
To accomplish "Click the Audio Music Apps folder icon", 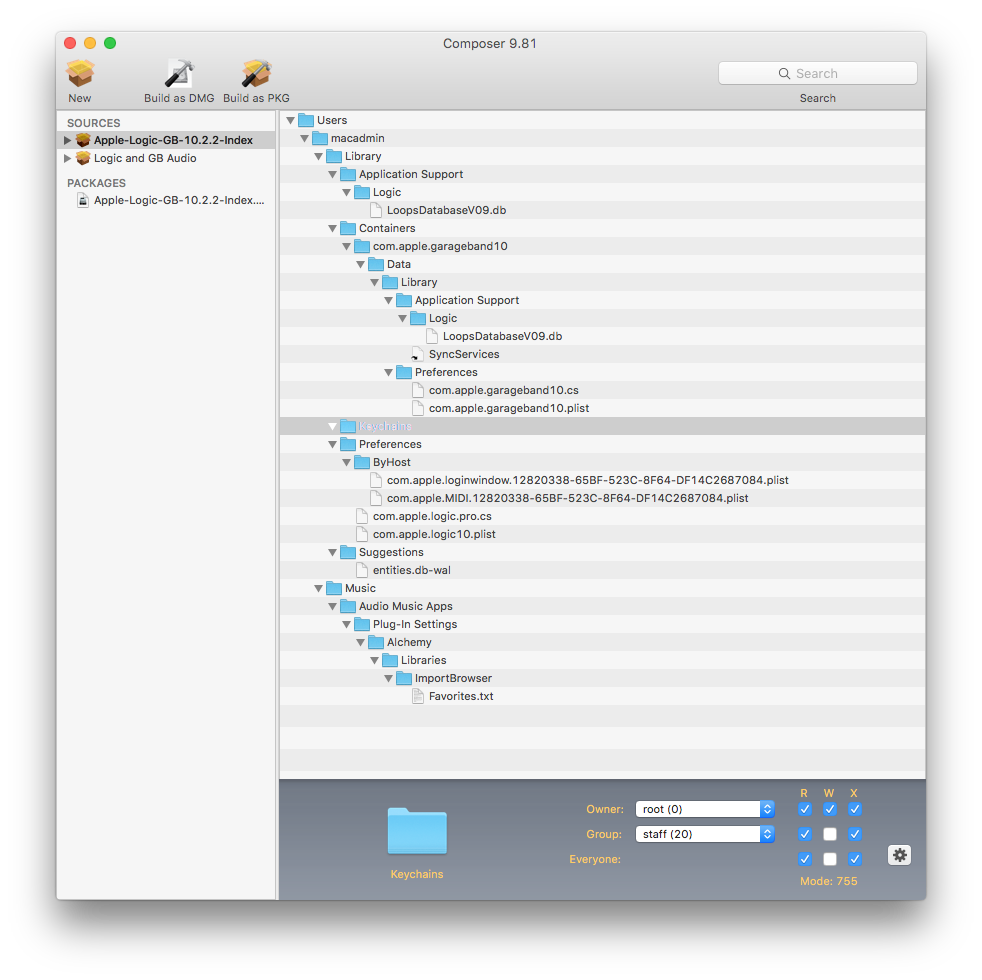I will tap(348, 607).
